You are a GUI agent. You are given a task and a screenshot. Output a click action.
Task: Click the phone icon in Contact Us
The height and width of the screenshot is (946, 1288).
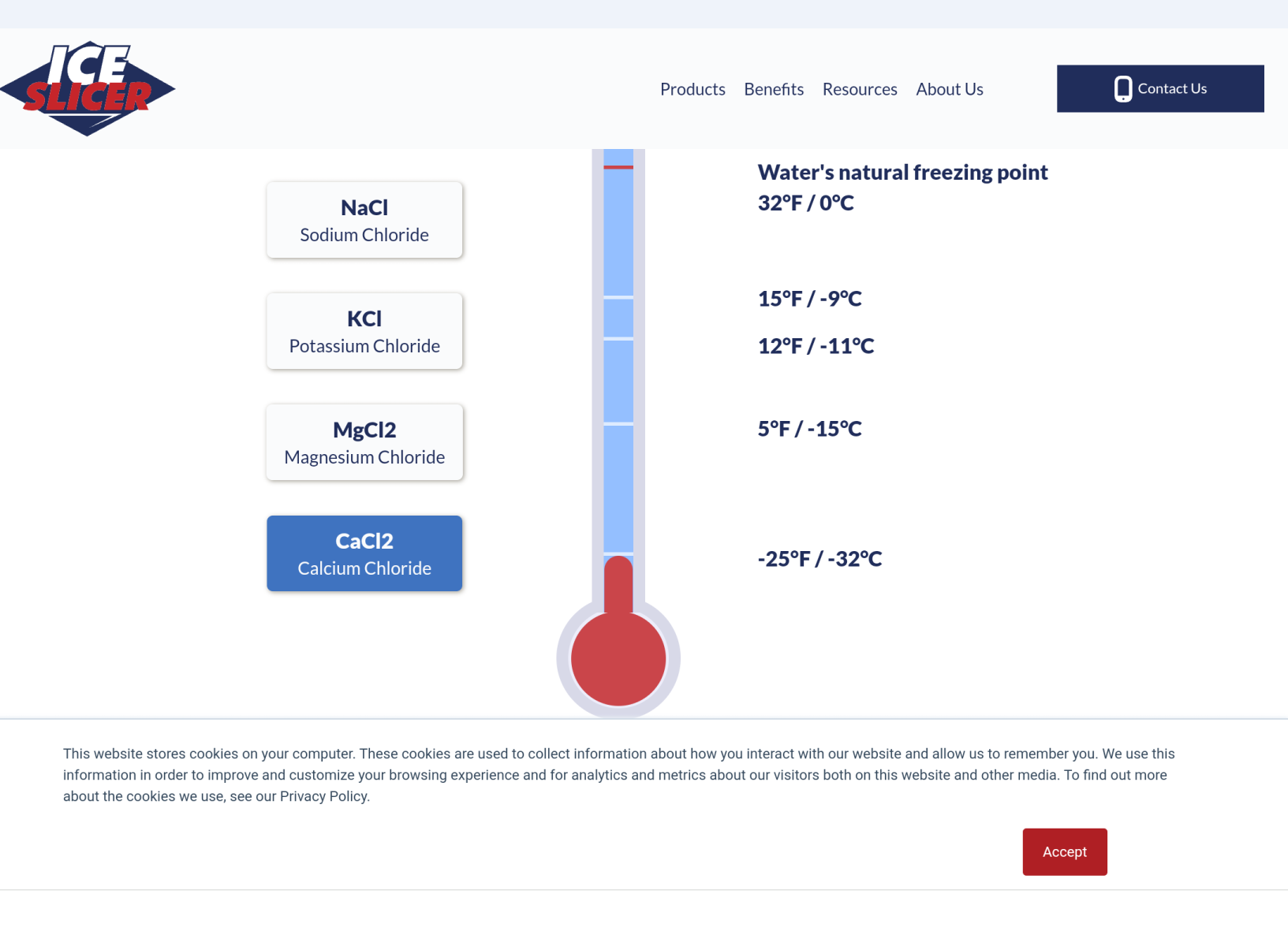[1122, 89]
